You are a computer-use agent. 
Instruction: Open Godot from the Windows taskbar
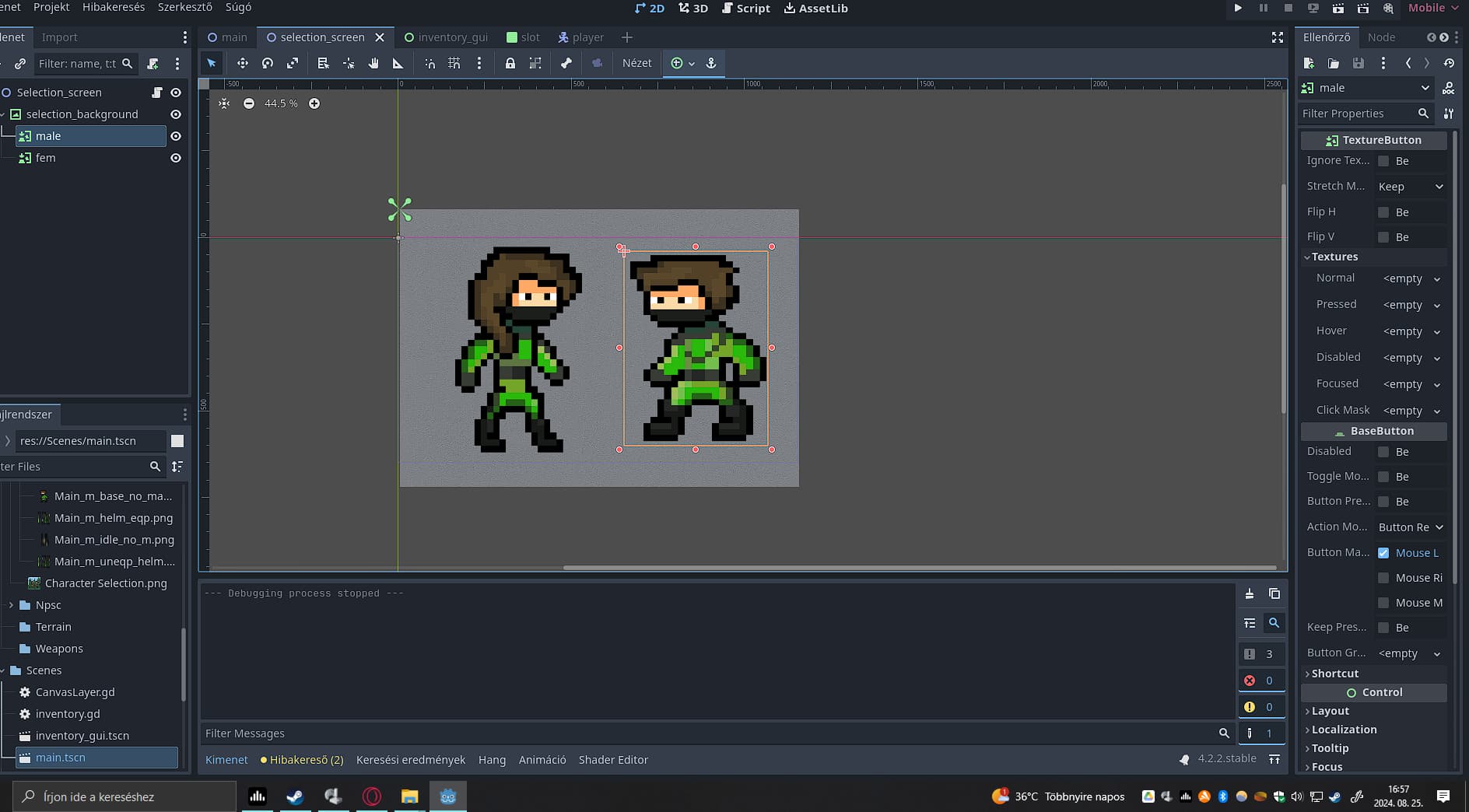pyautogui.click(x=447, y=796)
